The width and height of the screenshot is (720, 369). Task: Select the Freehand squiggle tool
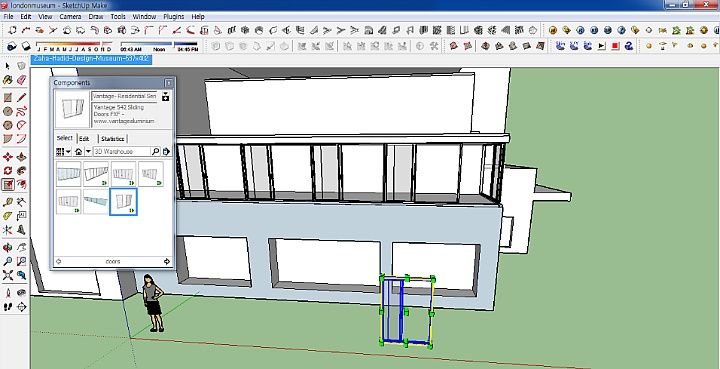tap(22, 111)
